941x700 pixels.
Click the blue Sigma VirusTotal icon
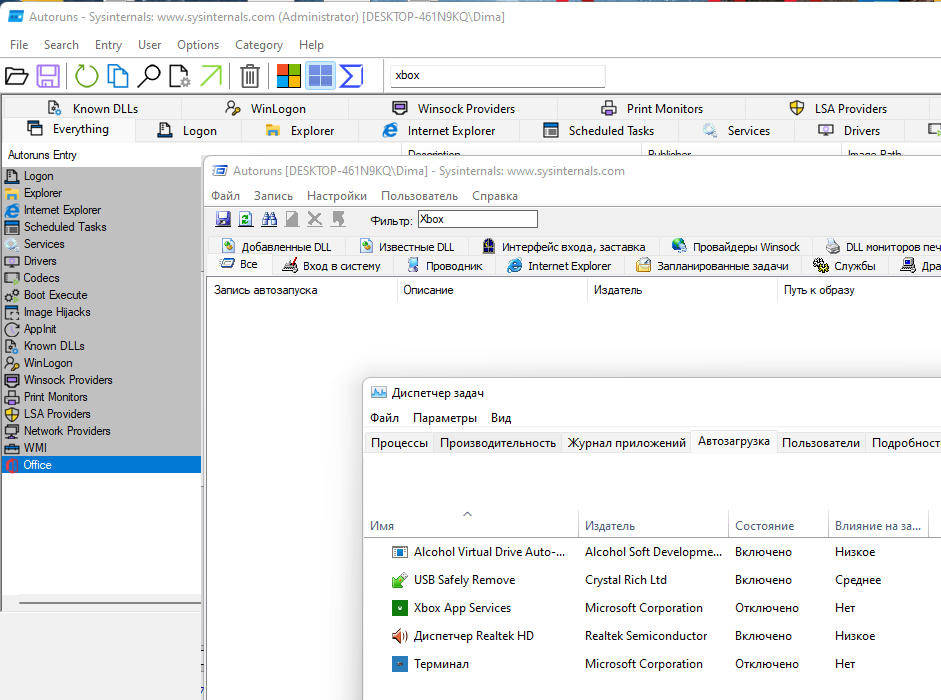351,76
